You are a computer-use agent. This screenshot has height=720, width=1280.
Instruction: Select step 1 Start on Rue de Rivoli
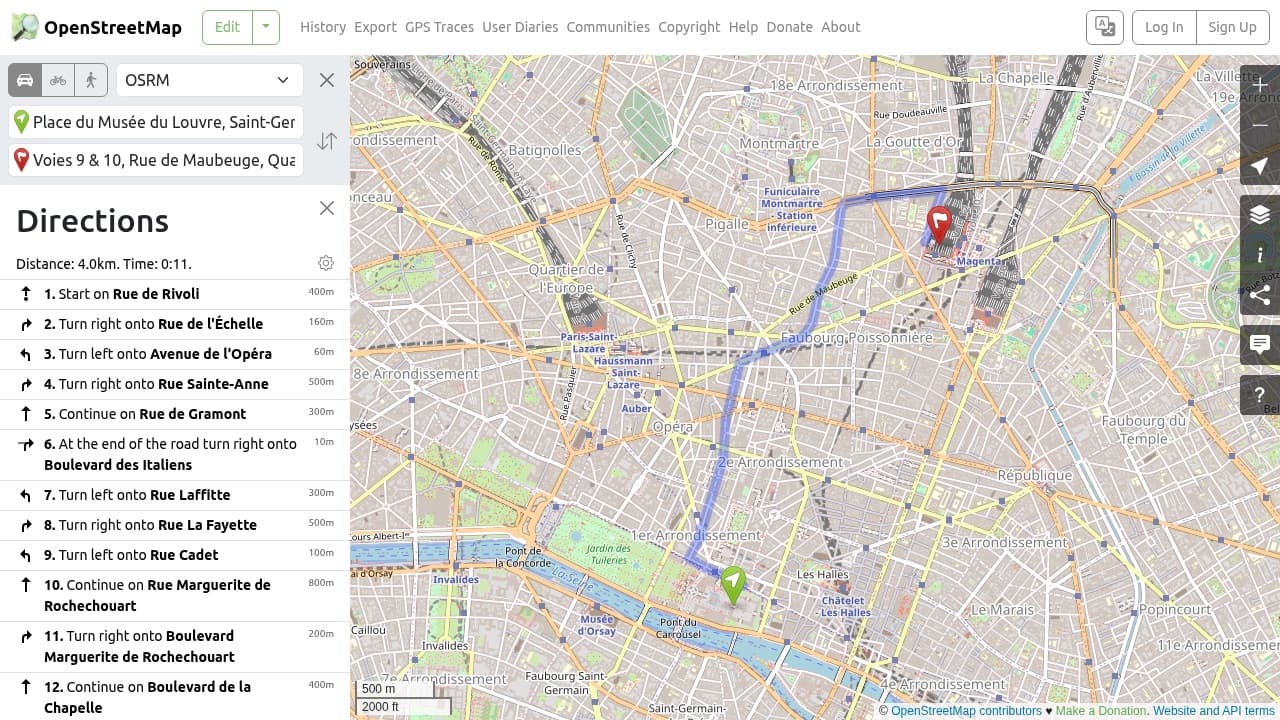point(175,294)
